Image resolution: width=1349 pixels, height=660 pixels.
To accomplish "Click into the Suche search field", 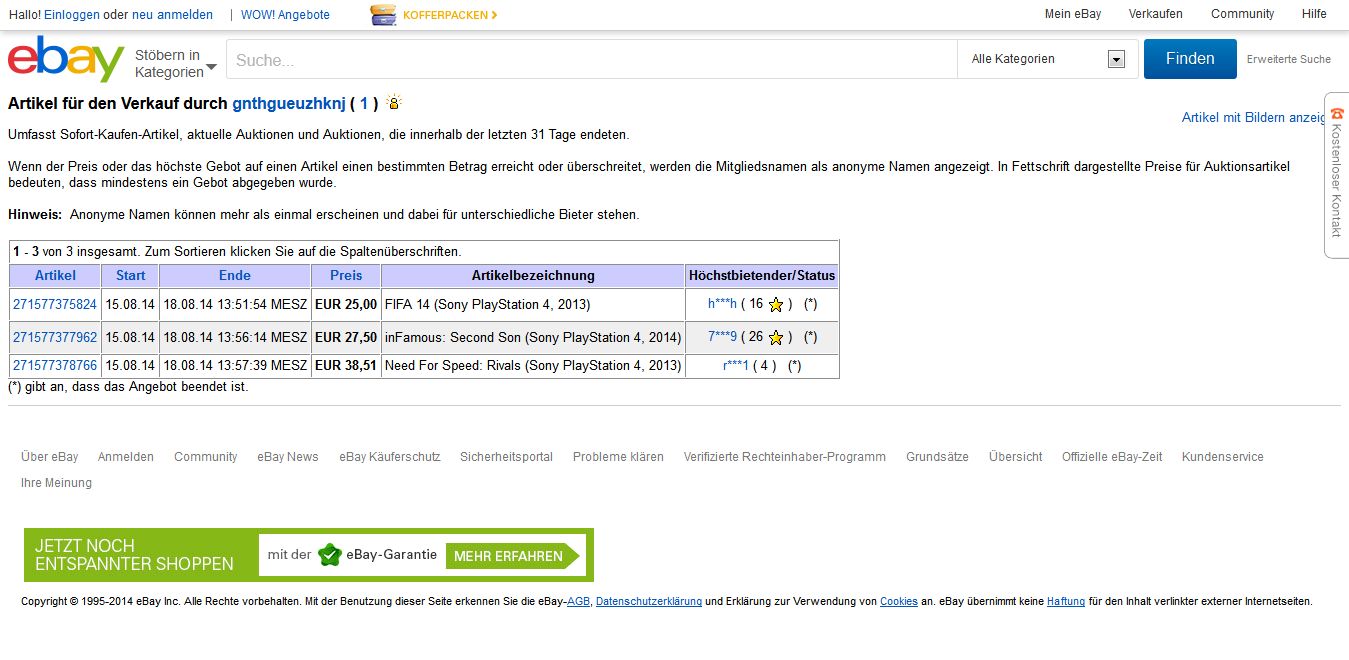I will point(592,60).
